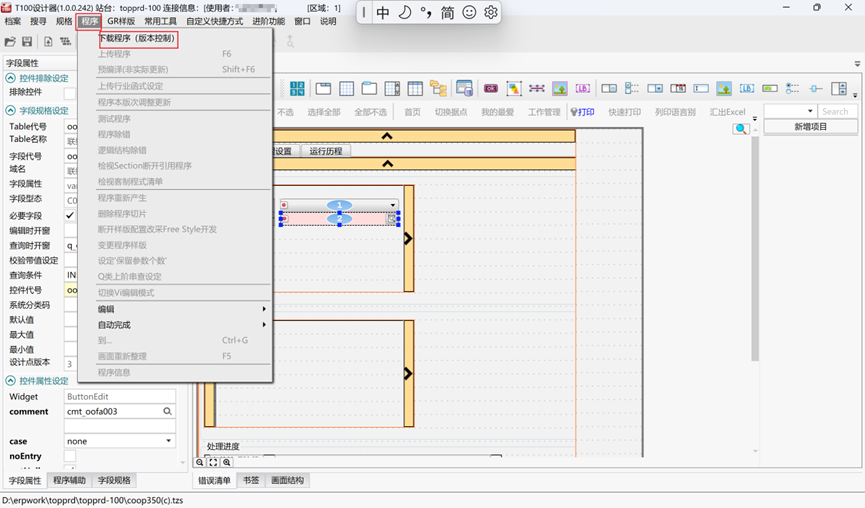Insert the radio group widget
Screen dimensions: 865x508
[x=793, y=88]
